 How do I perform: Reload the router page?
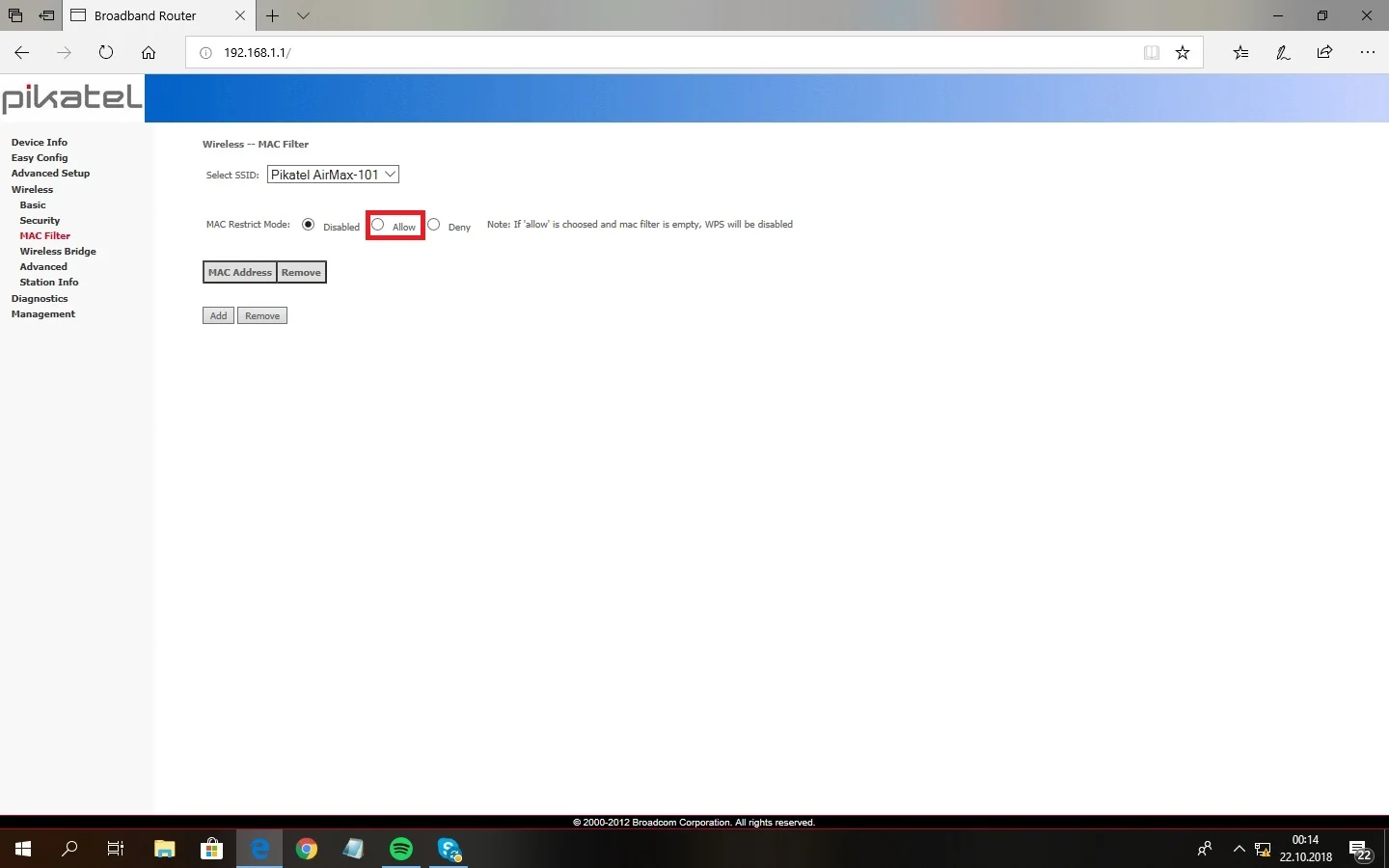[x=106, y=53]
